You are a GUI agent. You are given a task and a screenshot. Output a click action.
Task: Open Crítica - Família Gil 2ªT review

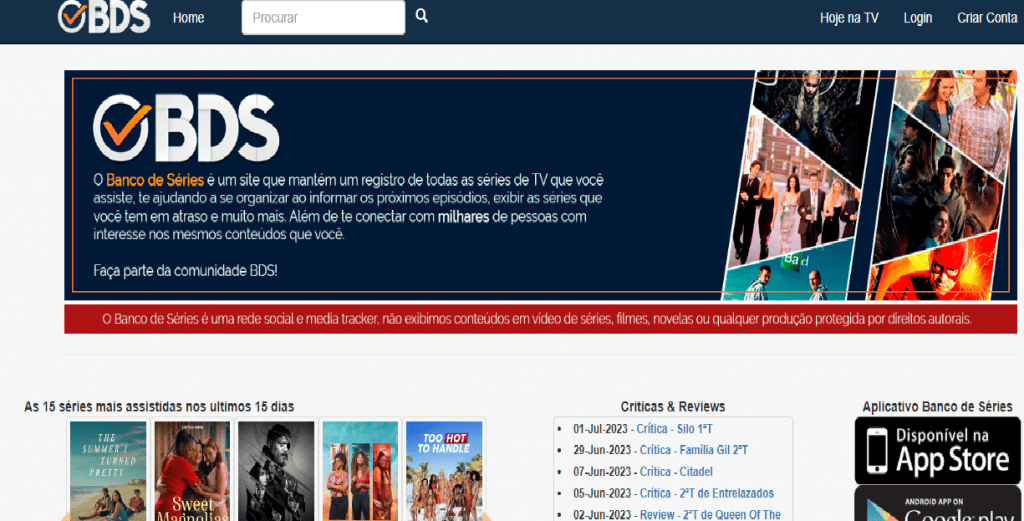[x=694, y=450]
